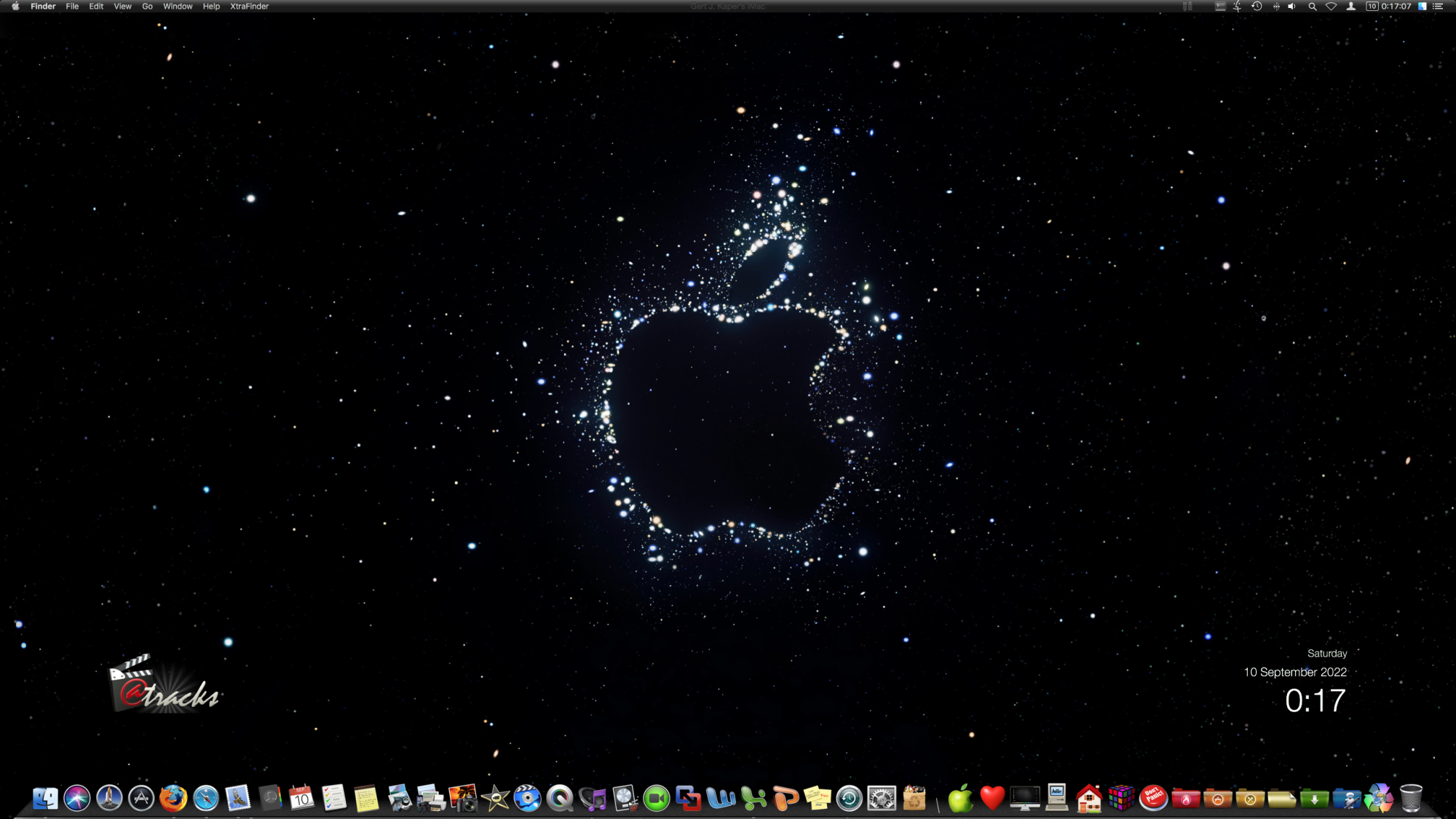This screenshot has width=1456, height=819.
Task: Launch FaceTime green camera icon
Action: click(657, 799)
